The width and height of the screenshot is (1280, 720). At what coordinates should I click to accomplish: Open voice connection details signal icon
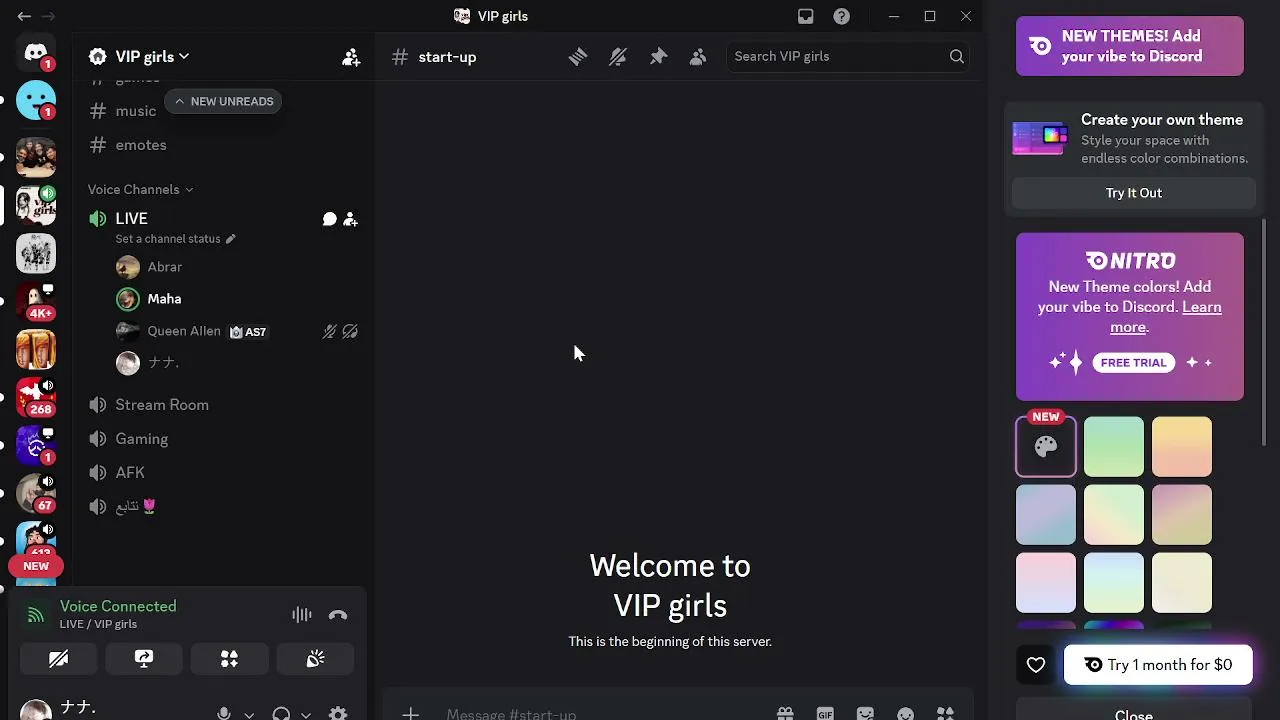[36, 615]
